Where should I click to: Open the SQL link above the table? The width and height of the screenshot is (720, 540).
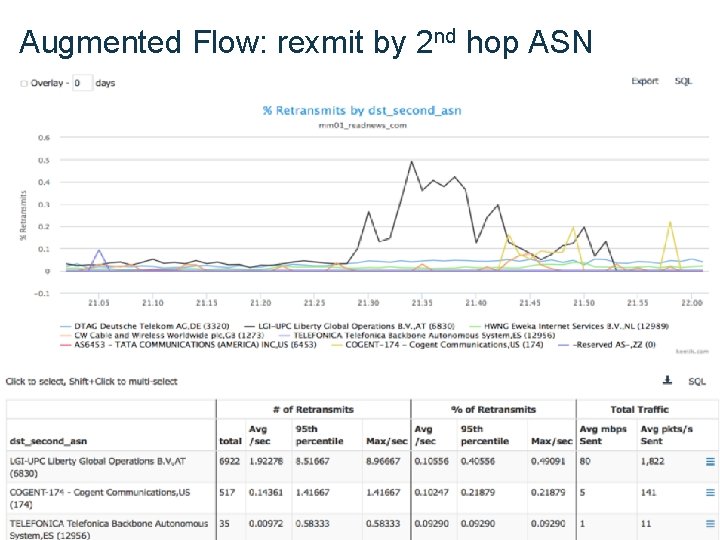(x=697, y=382)
